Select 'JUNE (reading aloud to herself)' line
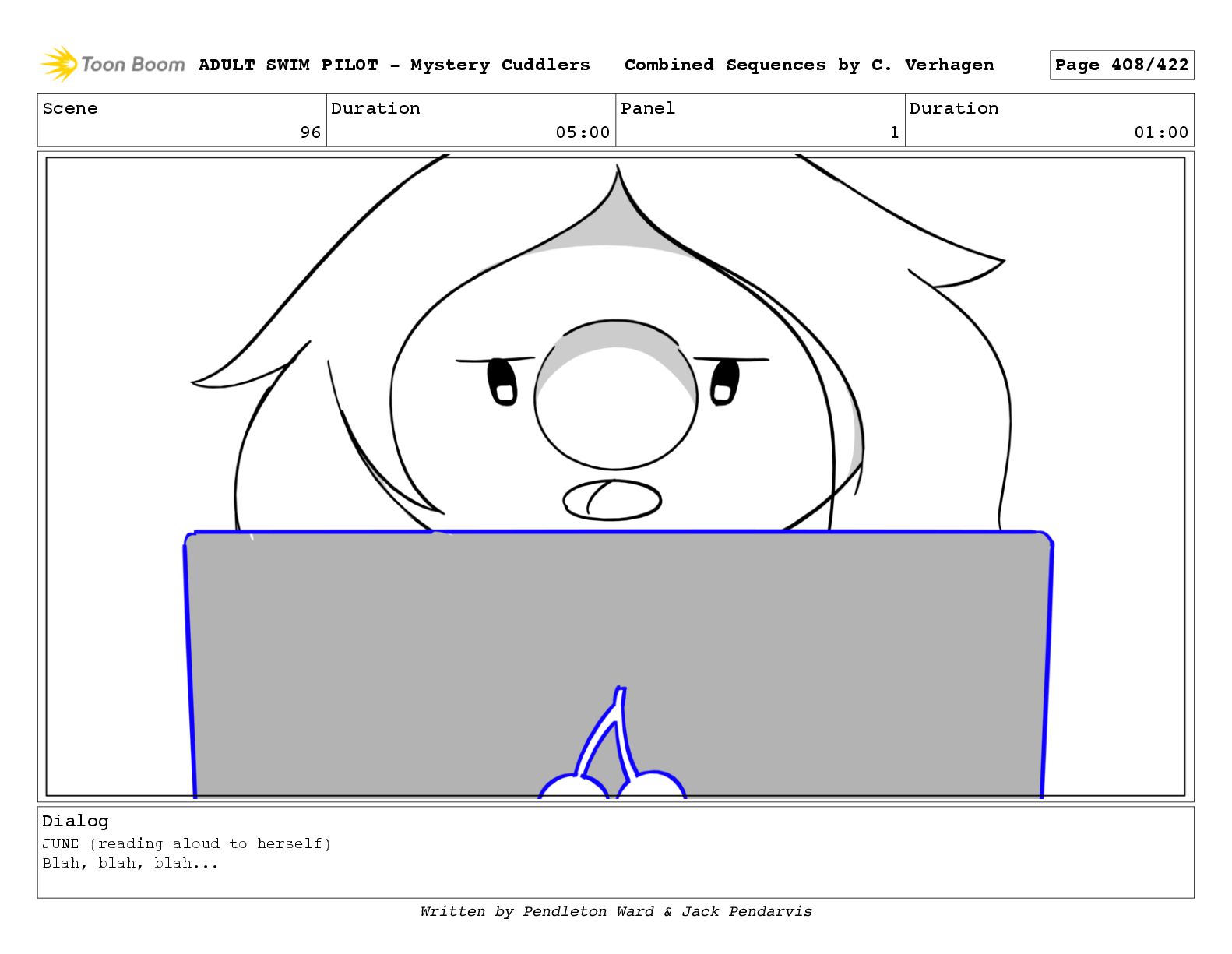The width and height of the screenshot is (1232, 954). pyautogui.click(x=187, y=843)
